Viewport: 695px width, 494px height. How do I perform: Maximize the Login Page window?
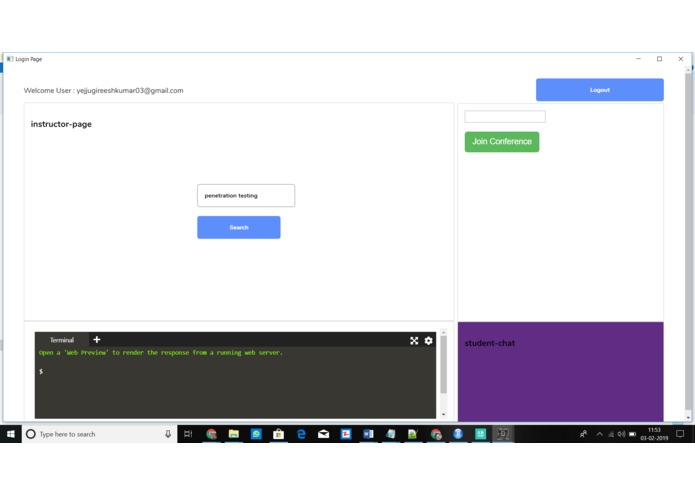pyautogui.click(x=660, y=59)
